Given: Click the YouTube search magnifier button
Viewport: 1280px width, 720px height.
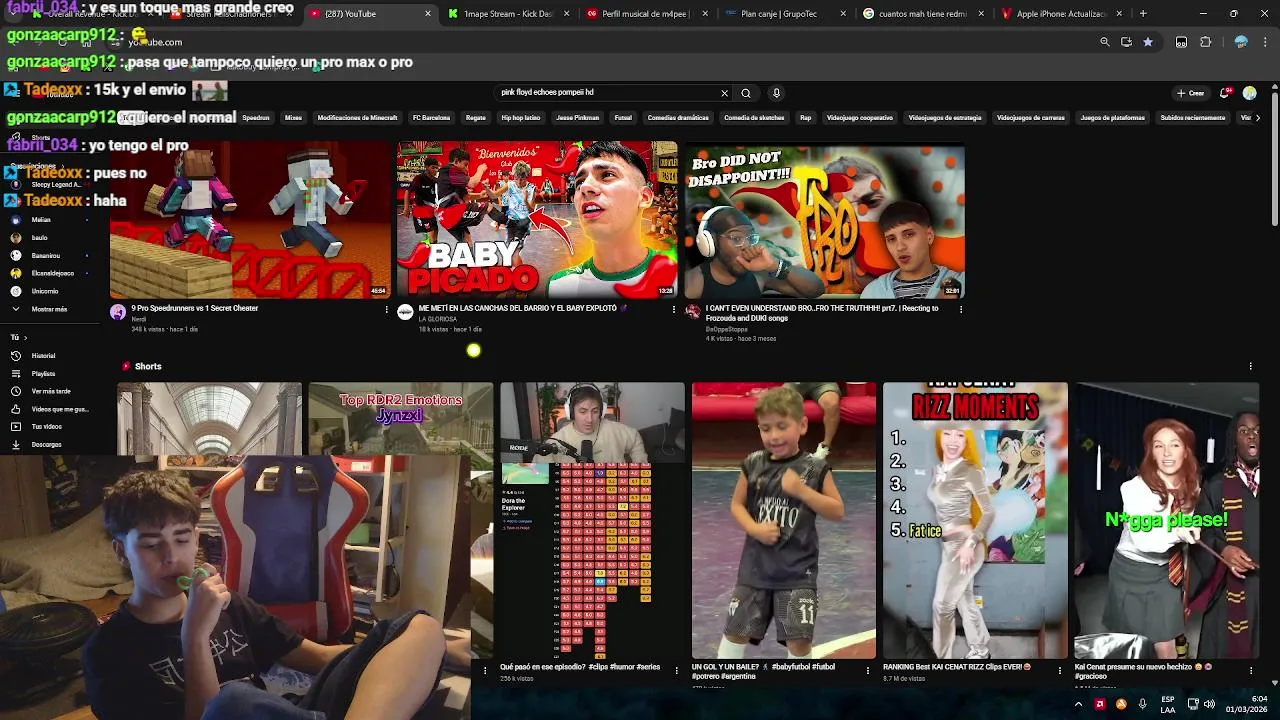Looking at the screenshot, I should point(745,93).
